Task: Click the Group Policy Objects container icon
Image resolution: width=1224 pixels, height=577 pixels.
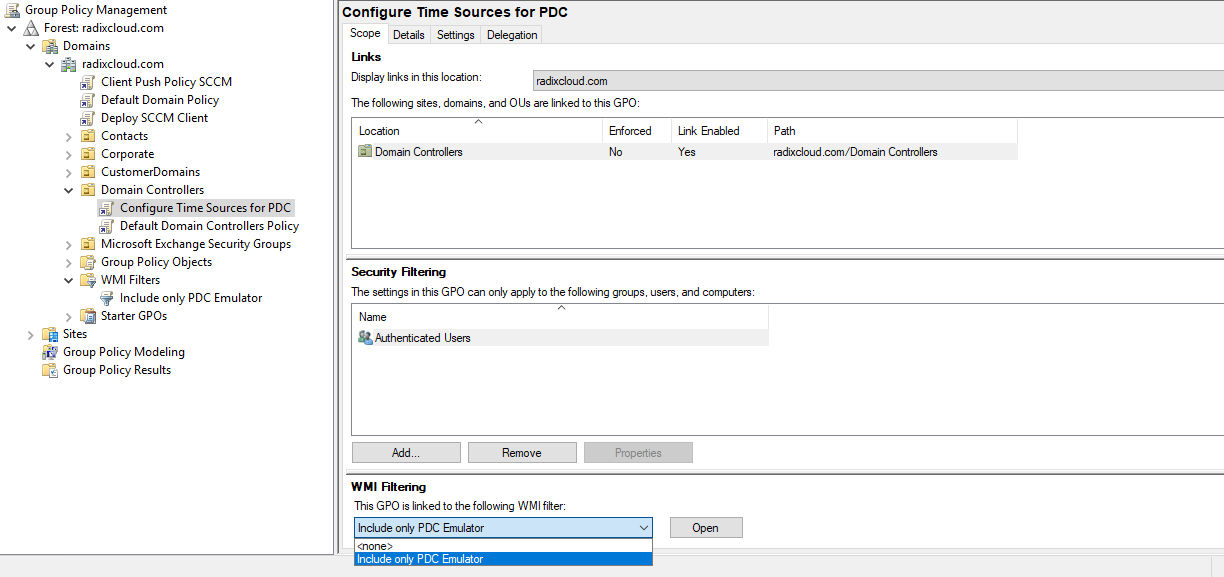Action: 88,261
